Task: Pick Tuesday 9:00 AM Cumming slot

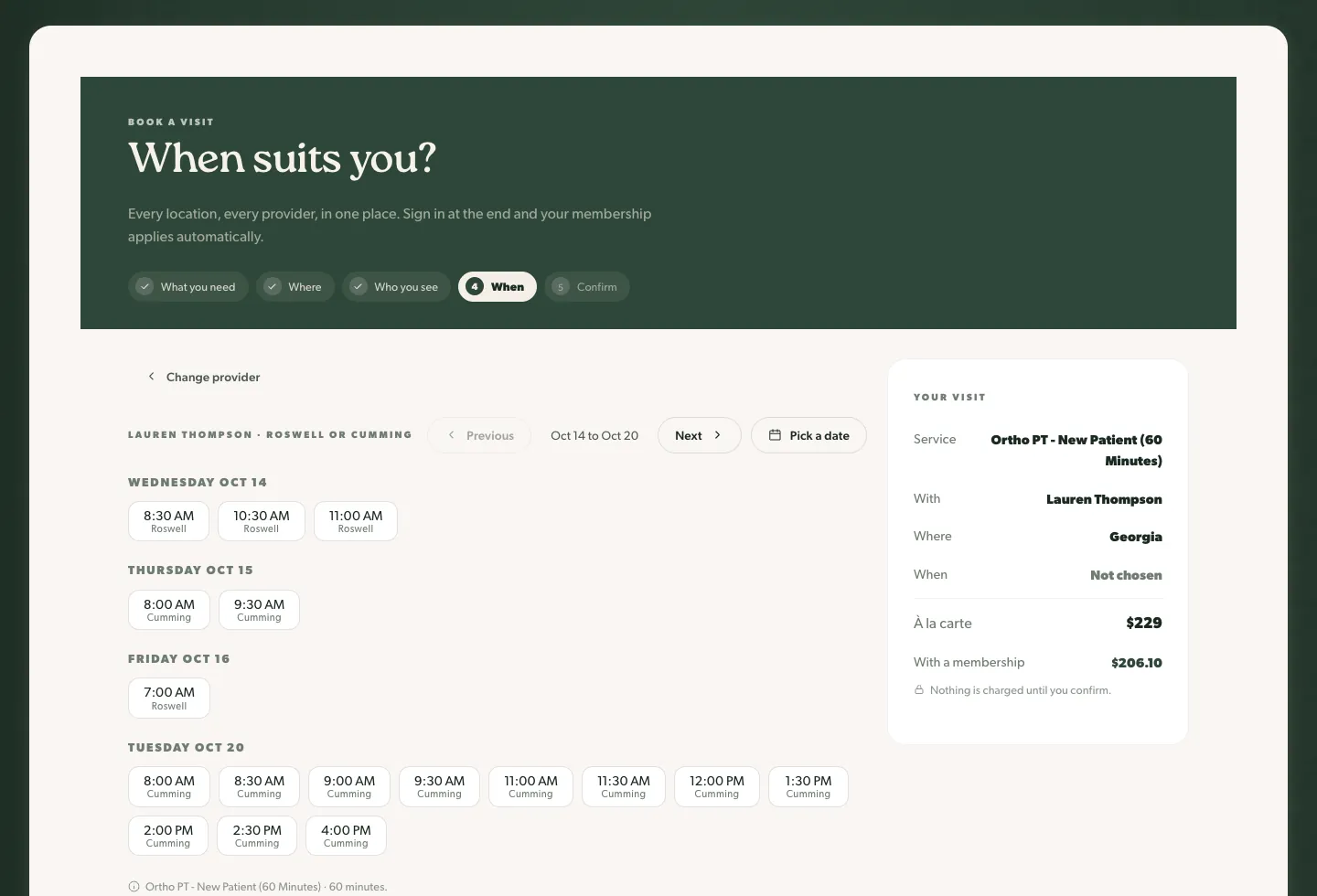Action: 349,786
